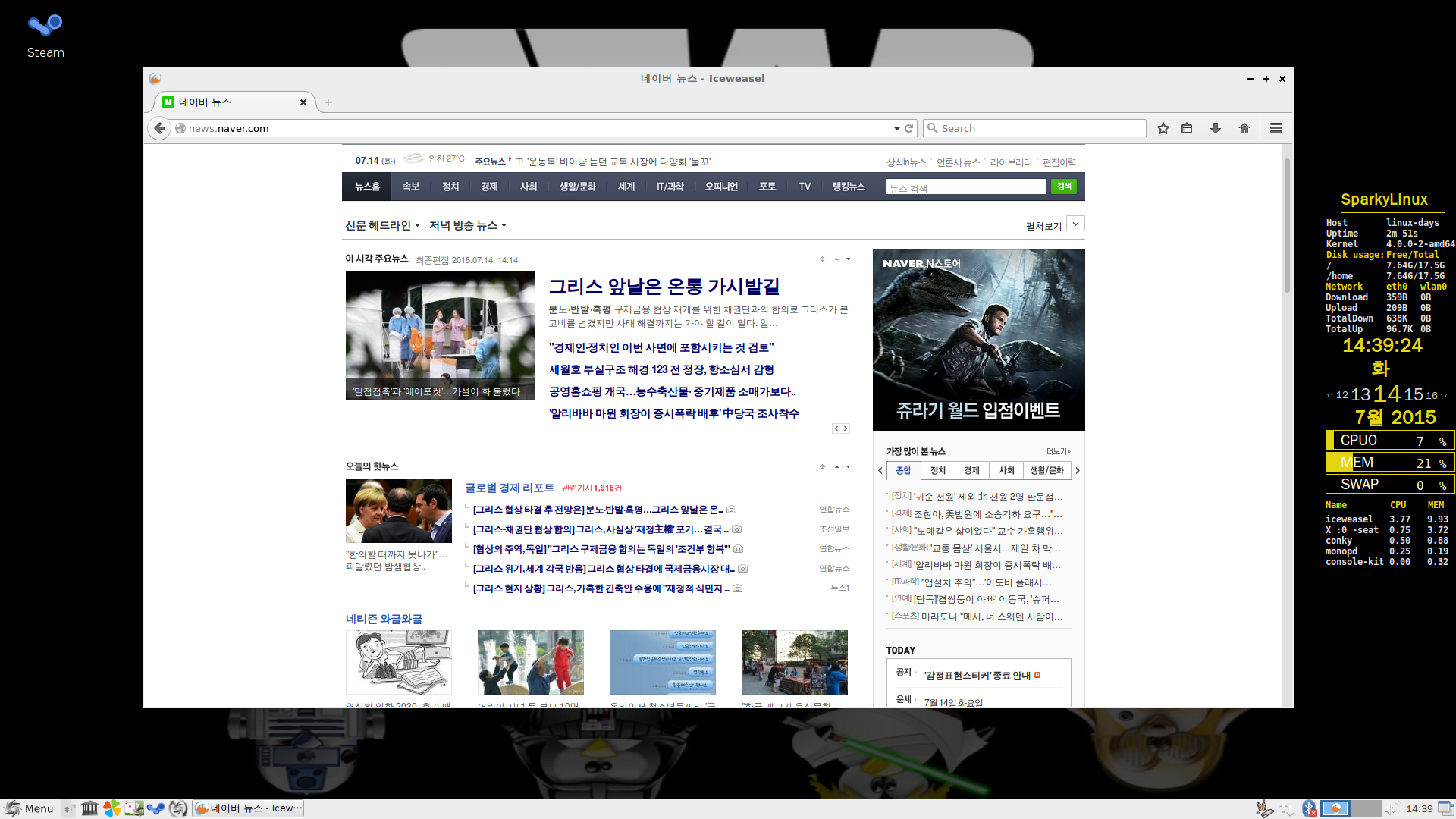
Task: Switch to the second empty workspace
Action: point(1366,809)
